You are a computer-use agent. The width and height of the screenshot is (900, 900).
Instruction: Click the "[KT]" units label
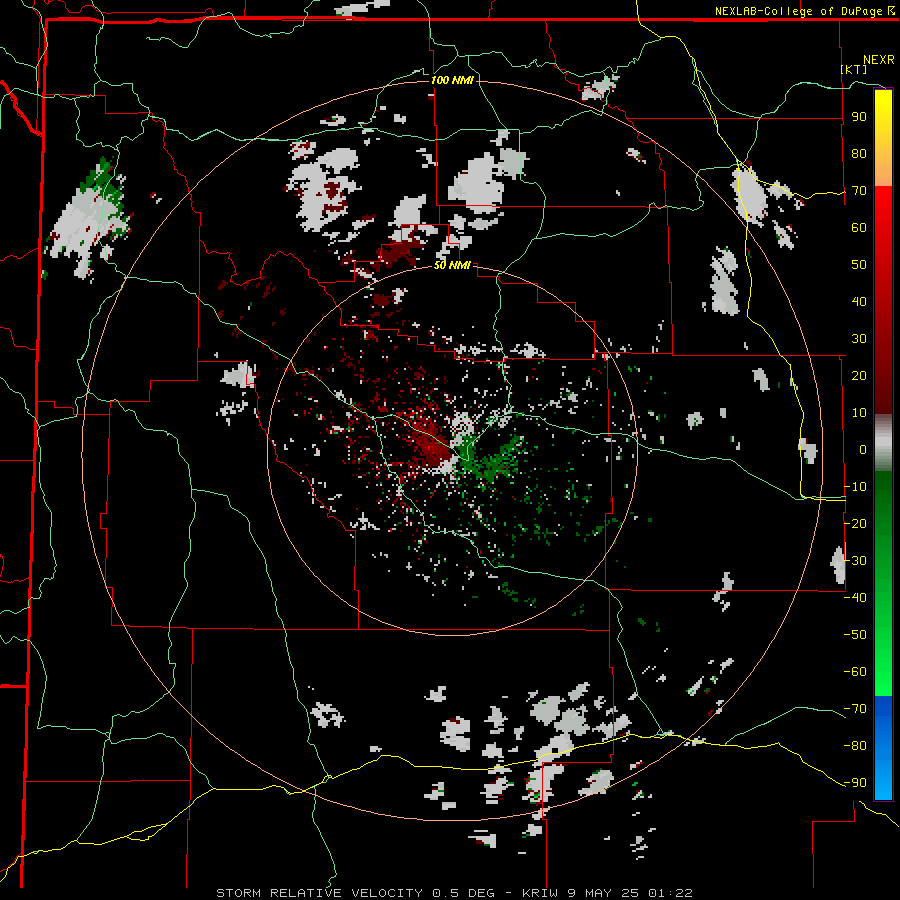[854, 69]
